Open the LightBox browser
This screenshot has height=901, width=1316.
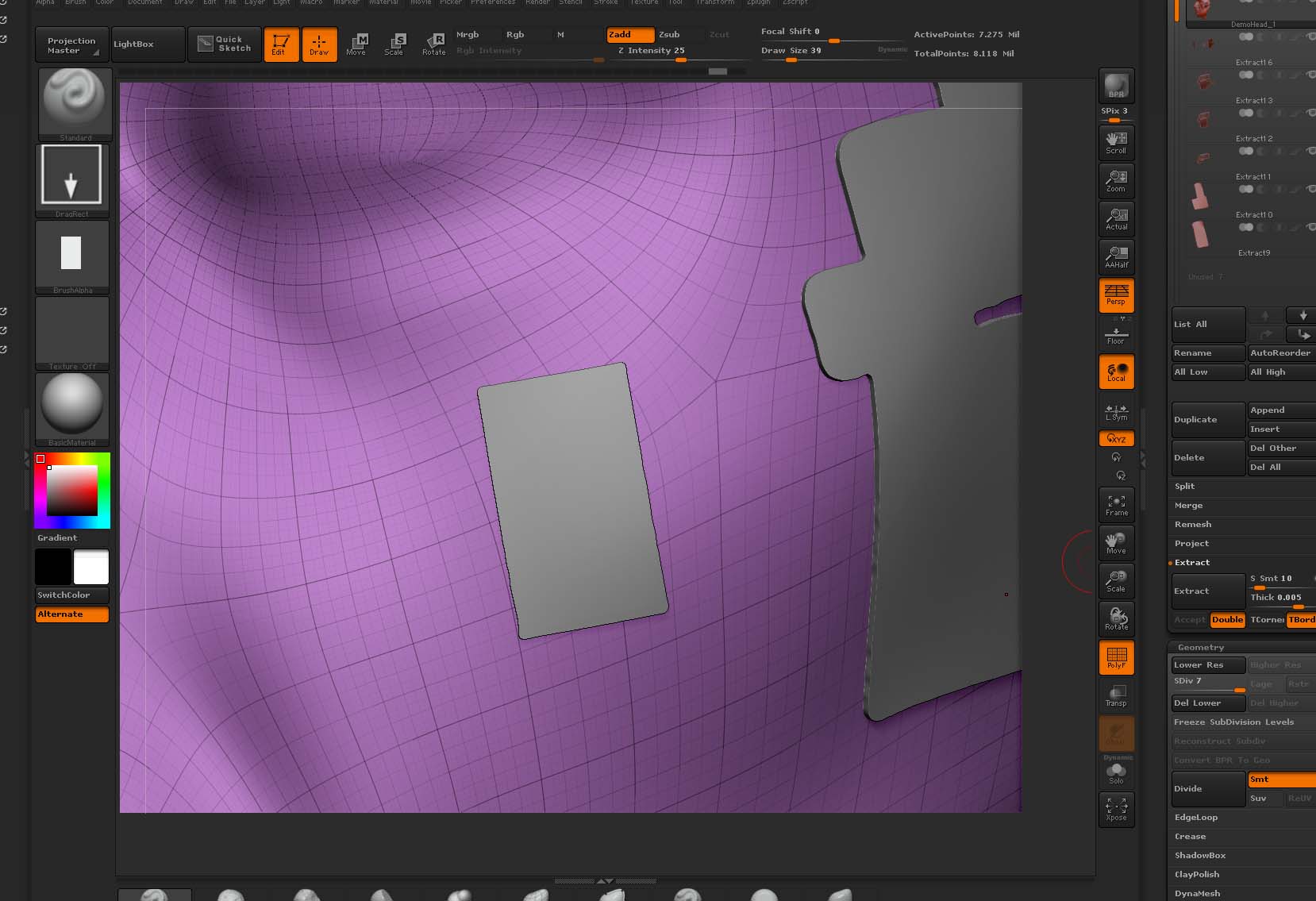click(133, 44)
